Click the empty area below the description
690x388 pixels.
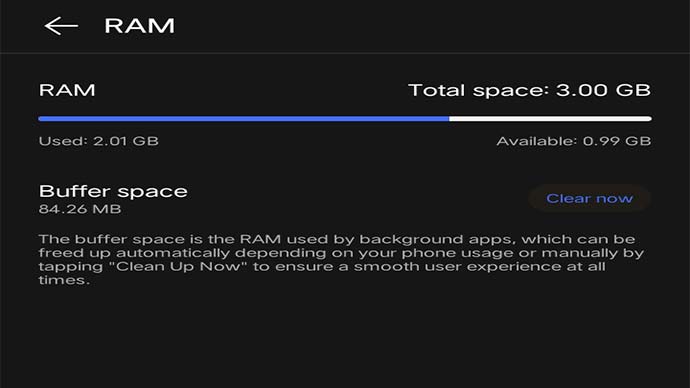point(345,339)
